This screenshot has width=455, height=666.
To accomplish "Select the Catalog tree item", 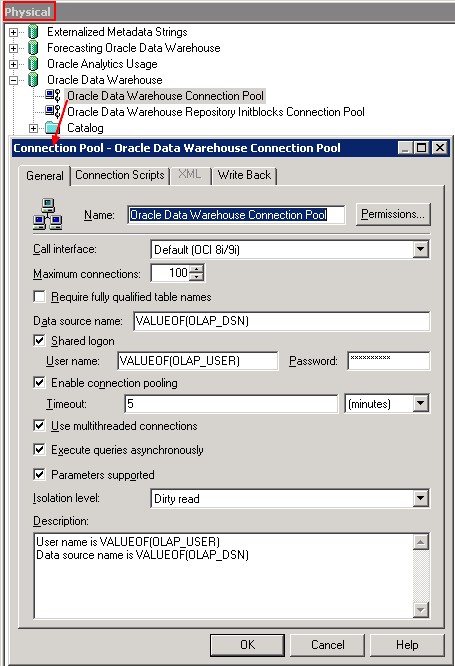I will tap(85, 128).
